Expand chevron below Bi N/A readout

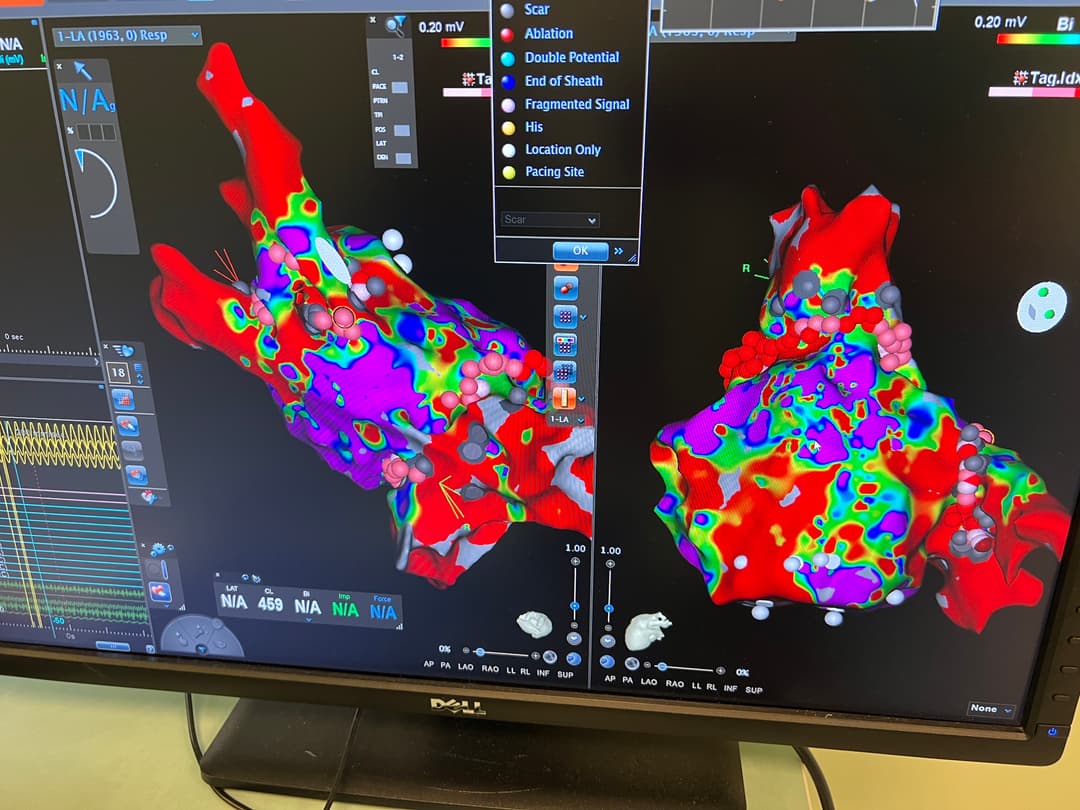pyautogui.click(x=308, y=621)
